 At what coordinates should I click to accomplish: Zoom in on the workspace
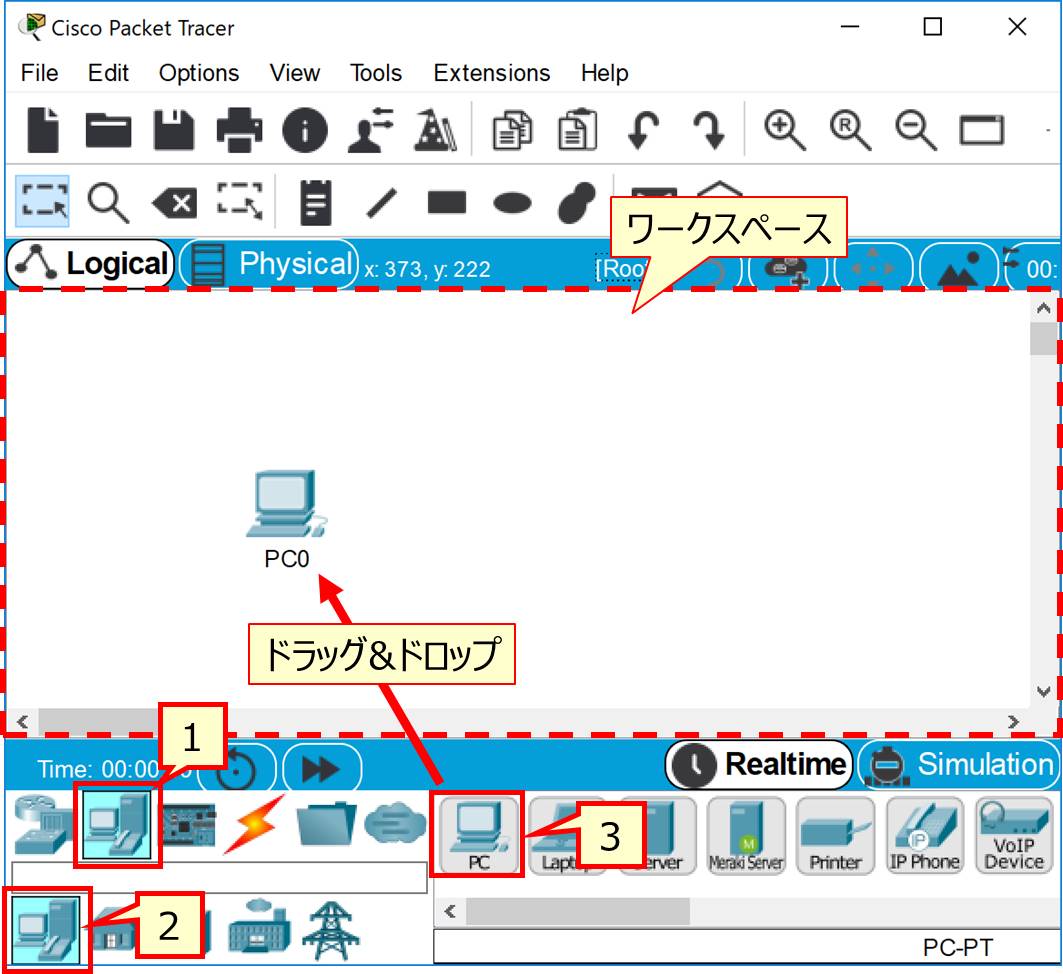click(x=785, y=129)
